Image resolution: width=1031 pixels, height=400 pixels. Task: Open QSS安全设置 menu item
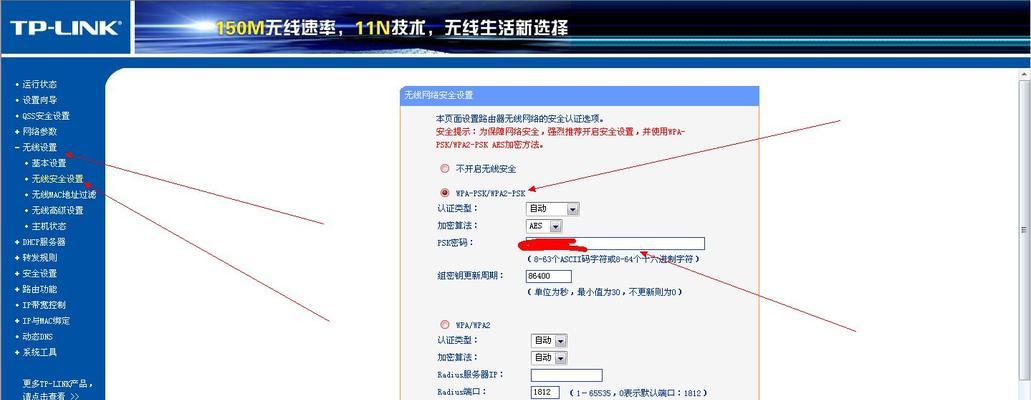(x=46, y=116)
